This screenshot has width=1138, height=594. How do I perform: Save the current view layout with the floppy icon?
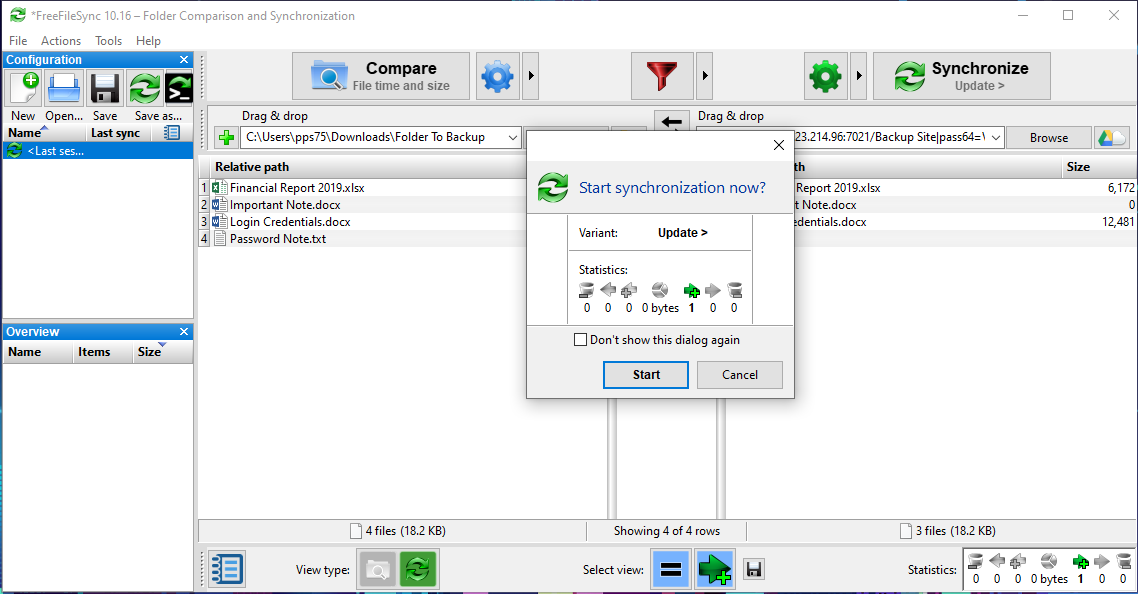pyautogui.click(x=753, y=568)
